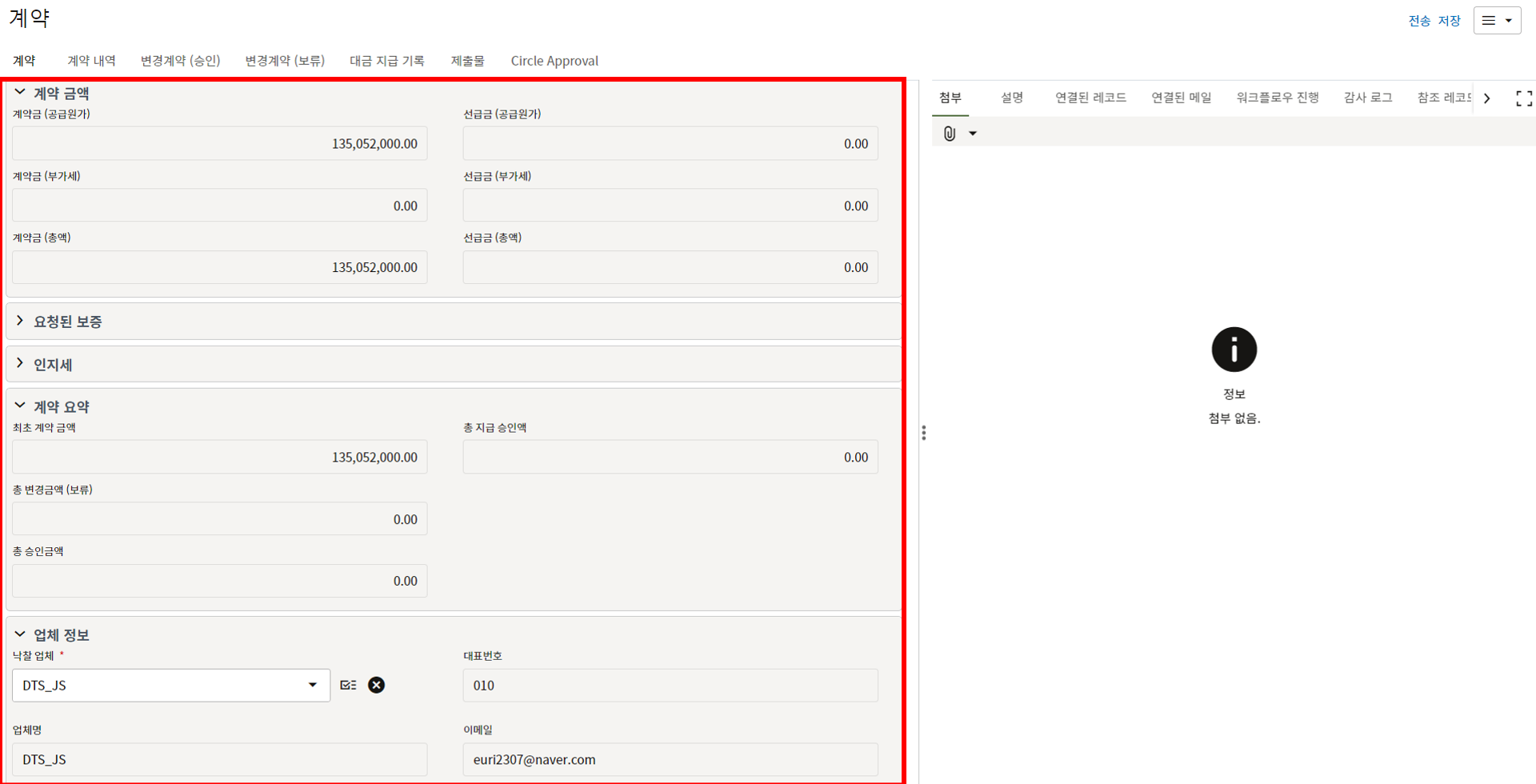The height and width of the screenshot is (784, 1536).
Task: Open the 낙찰 업체 dropdown
Action: [312, 686]
